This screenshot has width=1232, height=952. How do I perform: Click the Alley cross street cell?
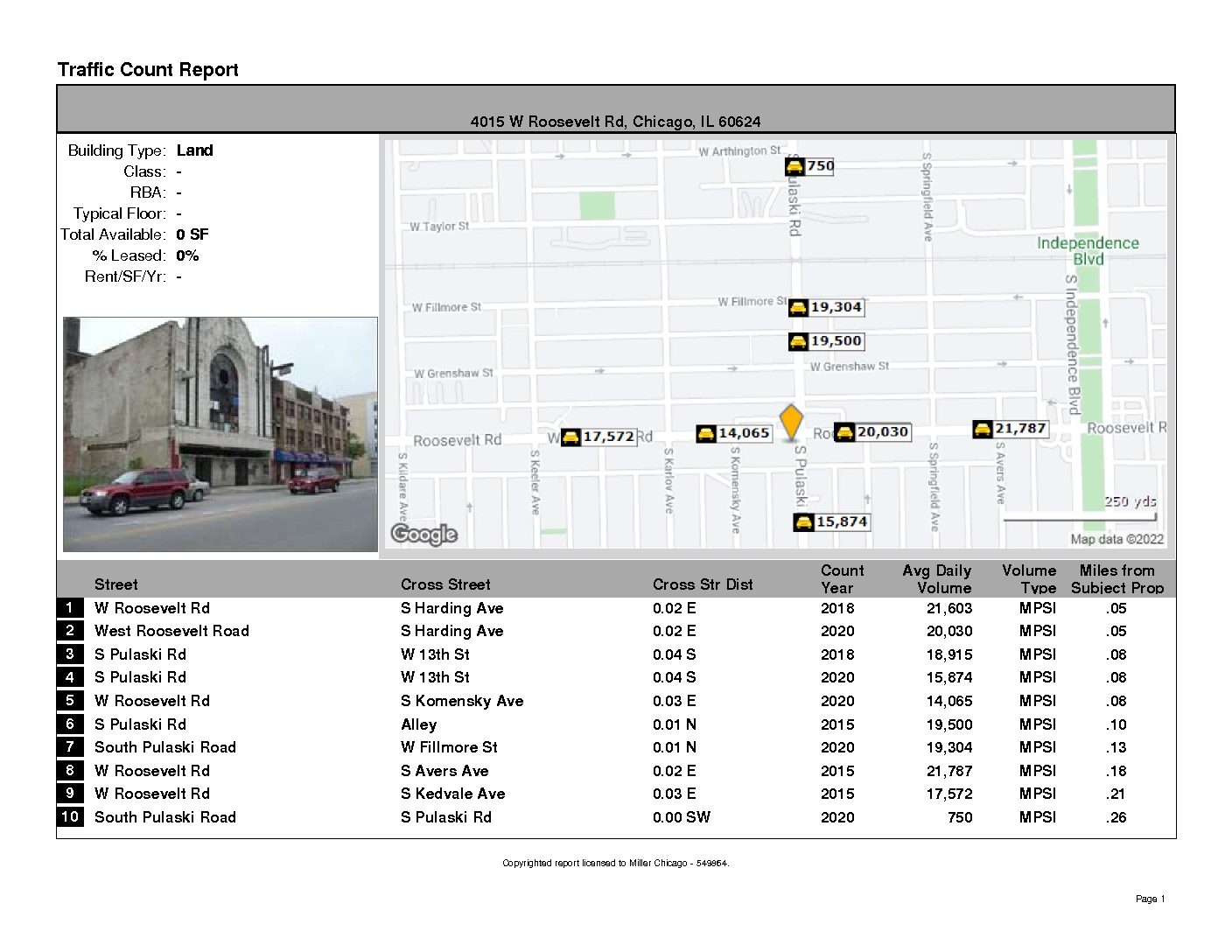[x=418, y=724]
